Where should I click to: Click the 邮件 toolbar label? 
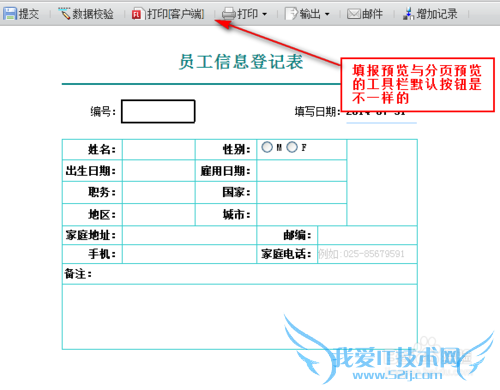coord(372,14)
